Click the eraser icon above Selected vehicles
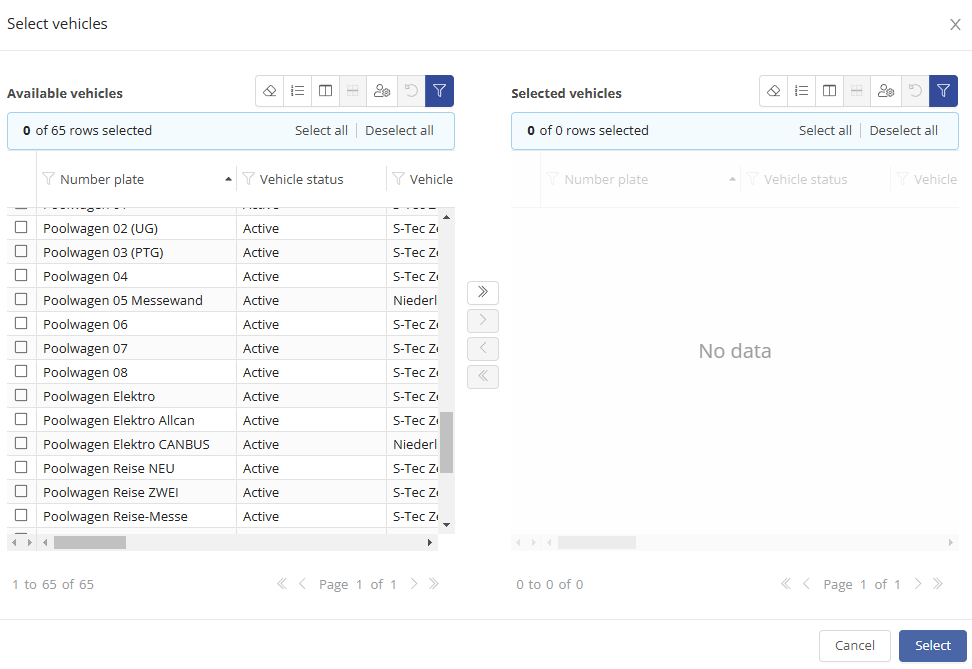 tap(773, 91)
